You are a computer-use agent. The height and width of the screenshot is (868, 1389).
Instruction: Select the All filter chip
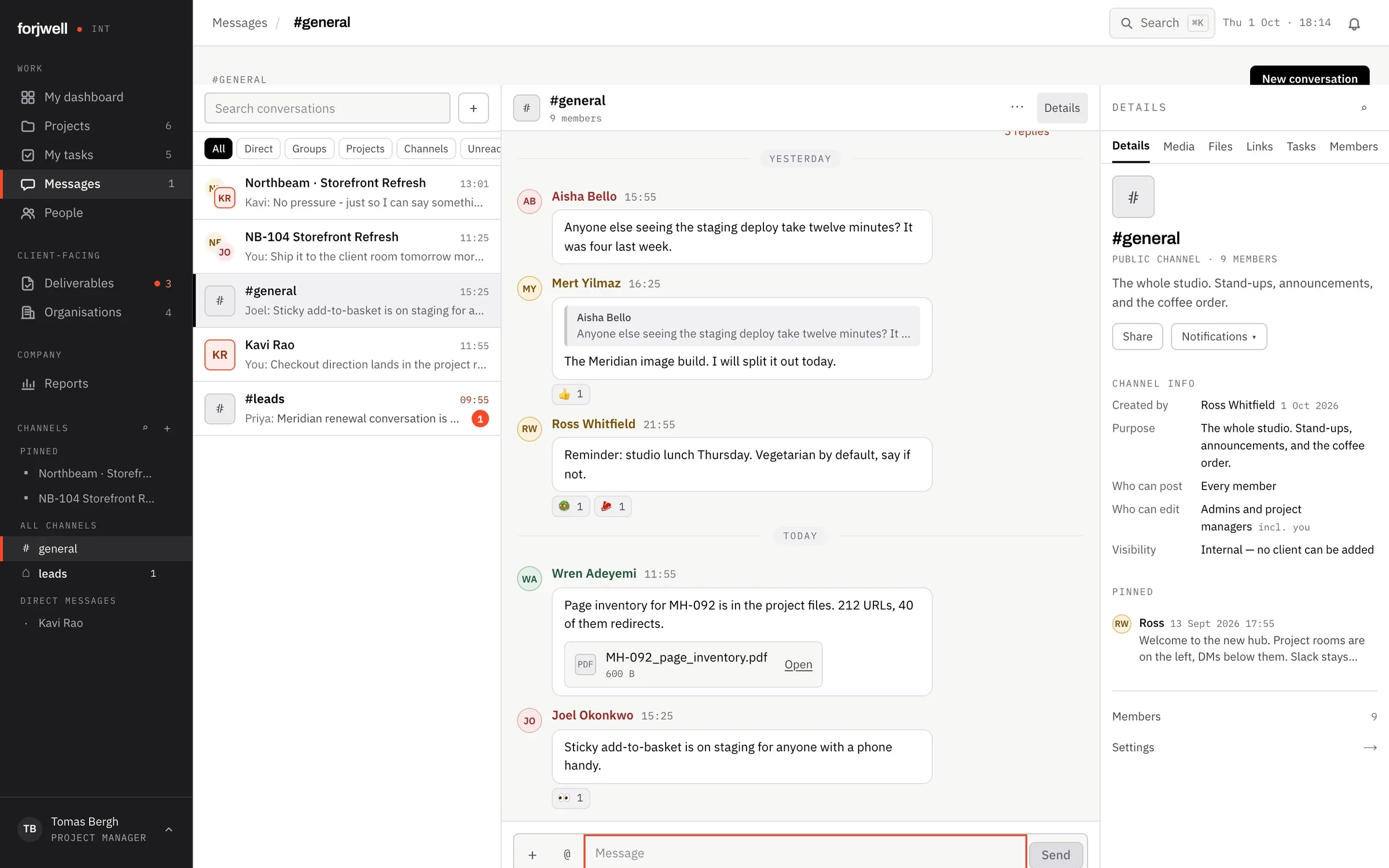(x=219, y=149)
